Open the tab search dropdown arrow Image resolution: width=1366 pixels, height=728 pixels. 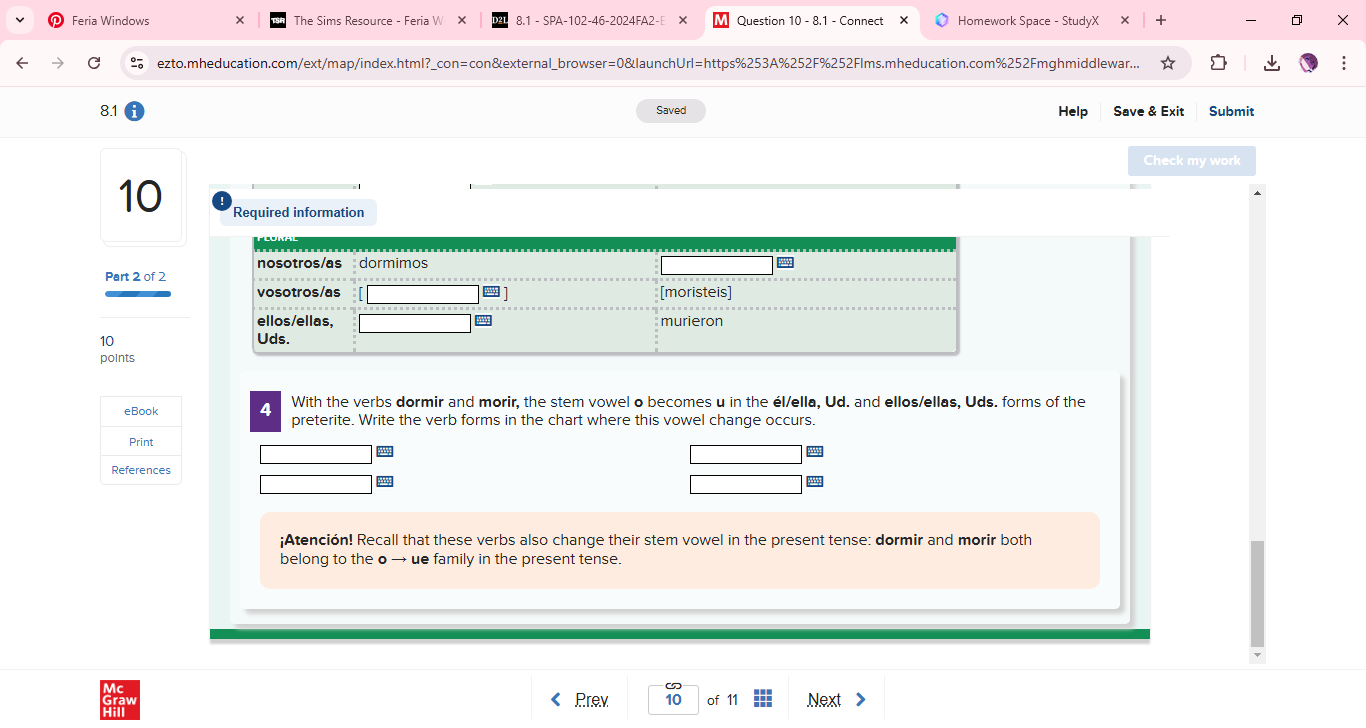(x=20, y=20)
